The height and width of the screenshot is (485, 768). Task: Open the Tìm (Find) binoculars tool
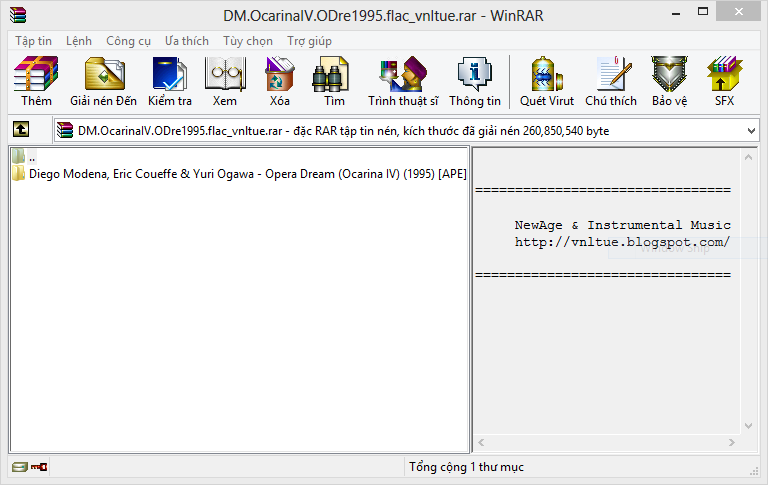[334, 81]
